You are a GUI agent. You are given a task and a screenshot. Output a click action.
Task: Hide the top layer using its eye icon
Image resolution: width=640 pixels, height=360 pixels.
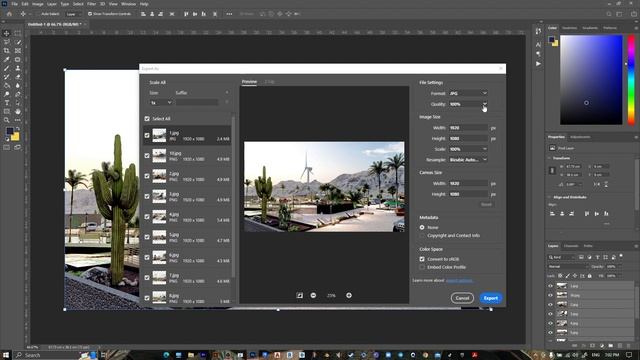(x=551, y=286)
